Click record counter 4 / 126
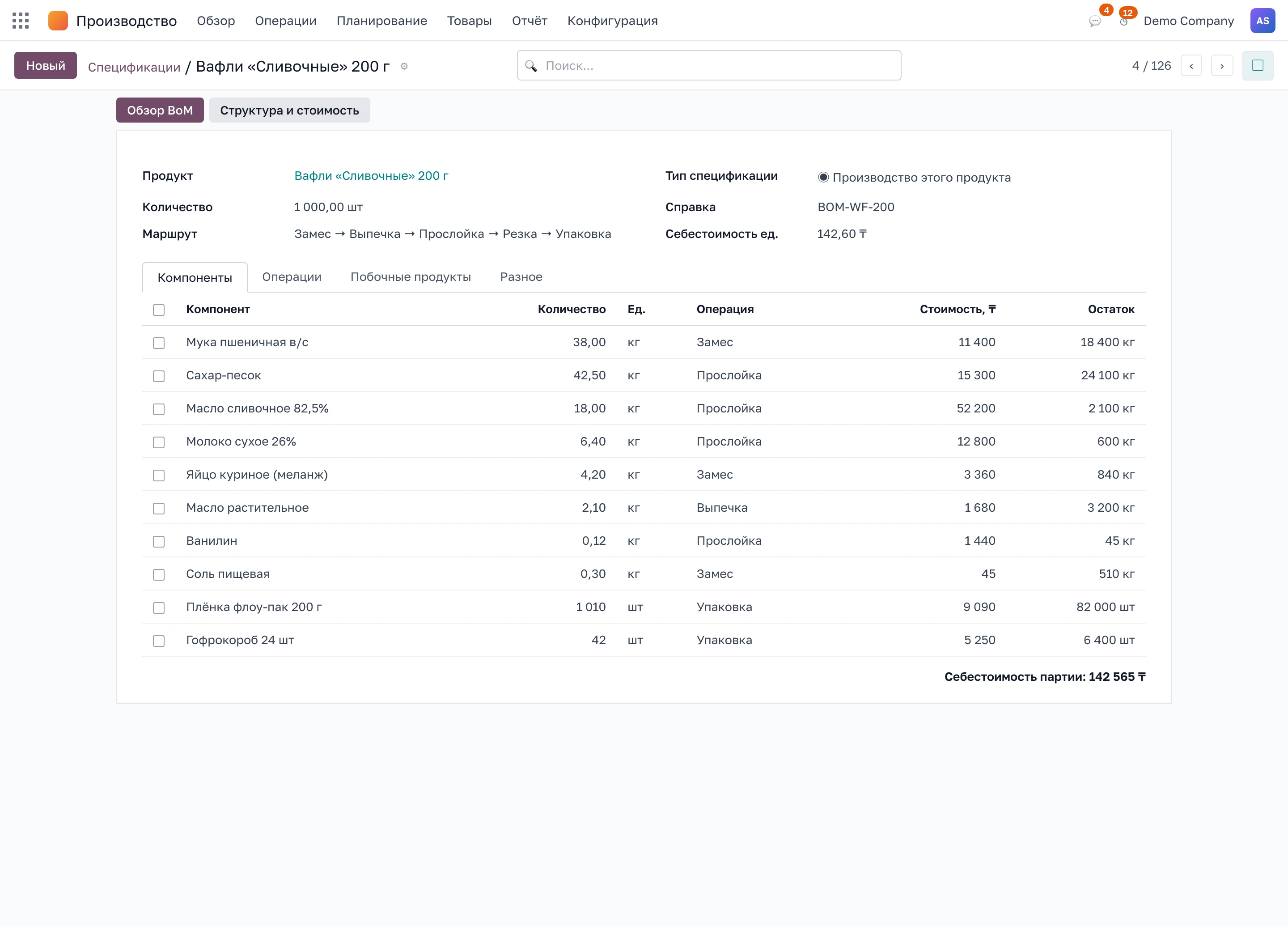This screenshot has width=1288, height=926. pyautogui.click(x=1151, y=66)
